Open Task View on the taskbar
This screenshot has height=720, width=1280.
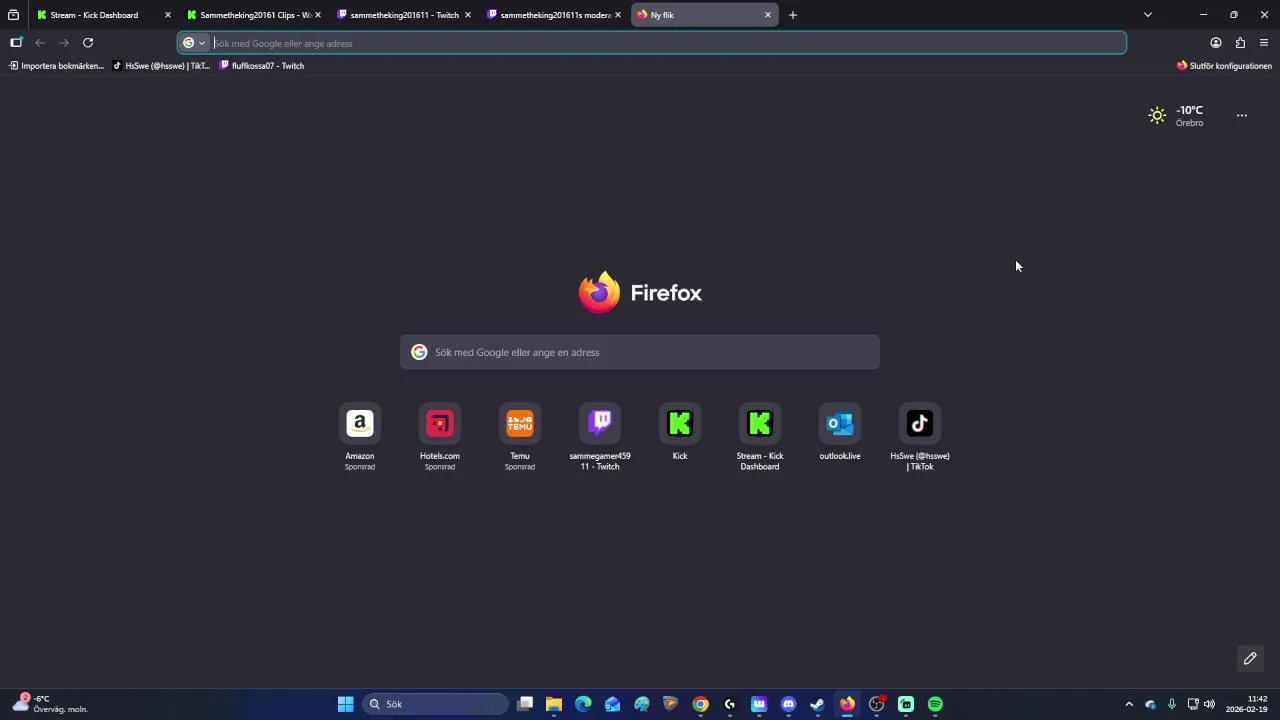(x=525, y=704)
